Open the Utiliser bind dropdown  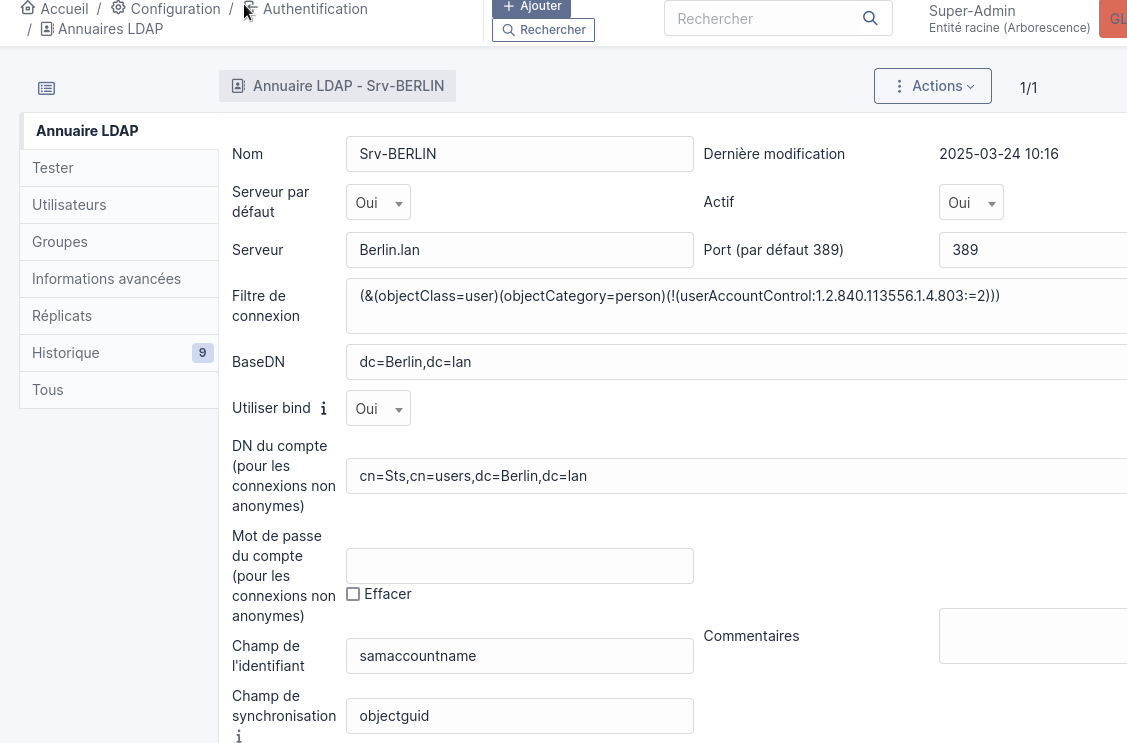pyautogui.click(x=378, y=408)
